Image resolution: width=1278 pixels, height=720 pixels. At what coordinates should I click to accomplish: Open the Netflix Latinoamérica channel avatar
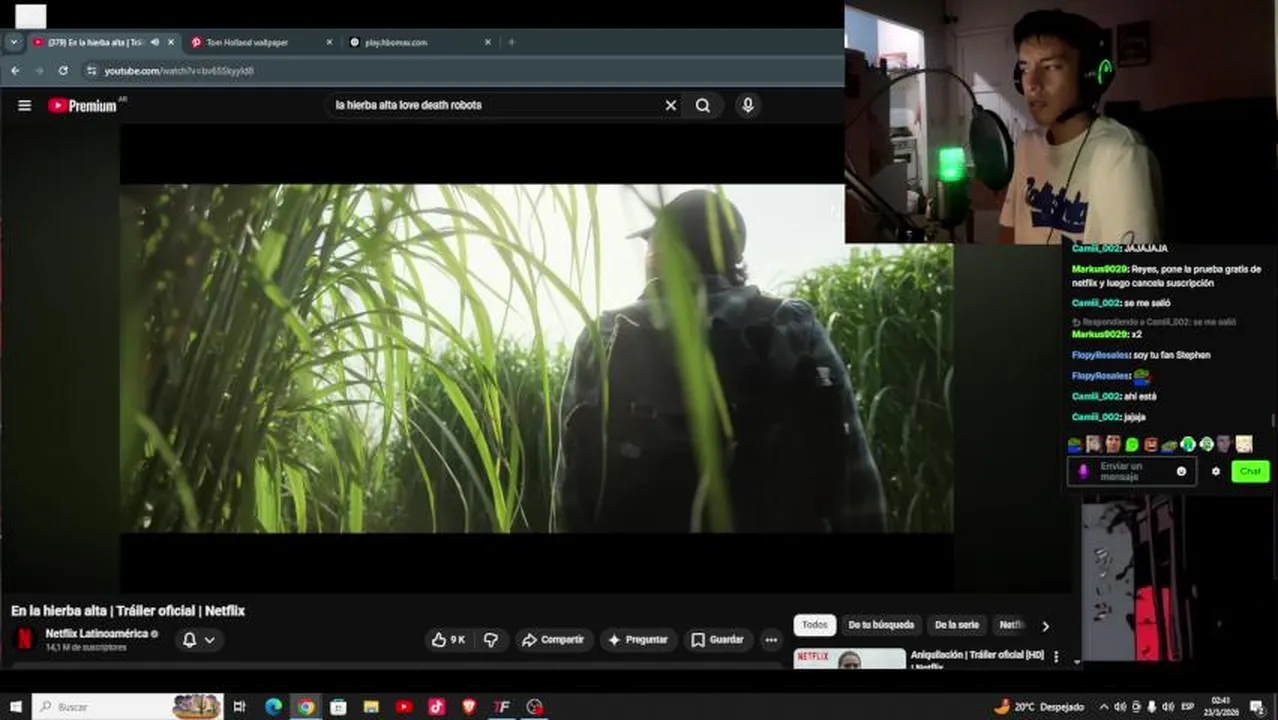25,639
